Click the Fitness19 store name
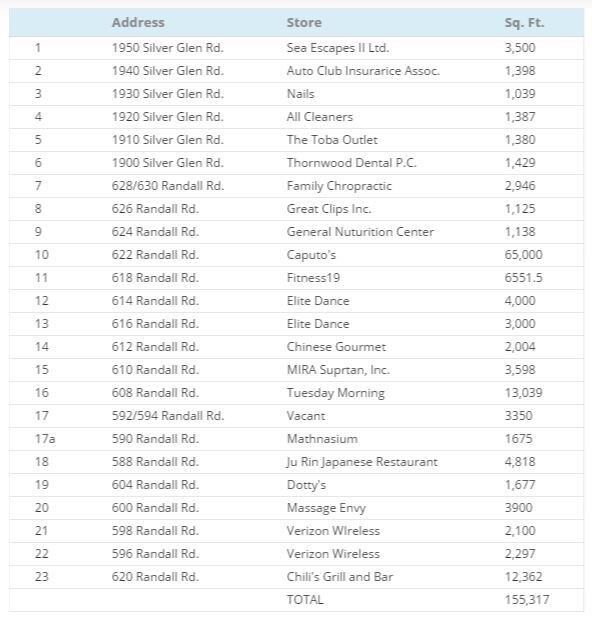Image resolution: width=592 pixels, height=618 pixels. pos(313,278)
